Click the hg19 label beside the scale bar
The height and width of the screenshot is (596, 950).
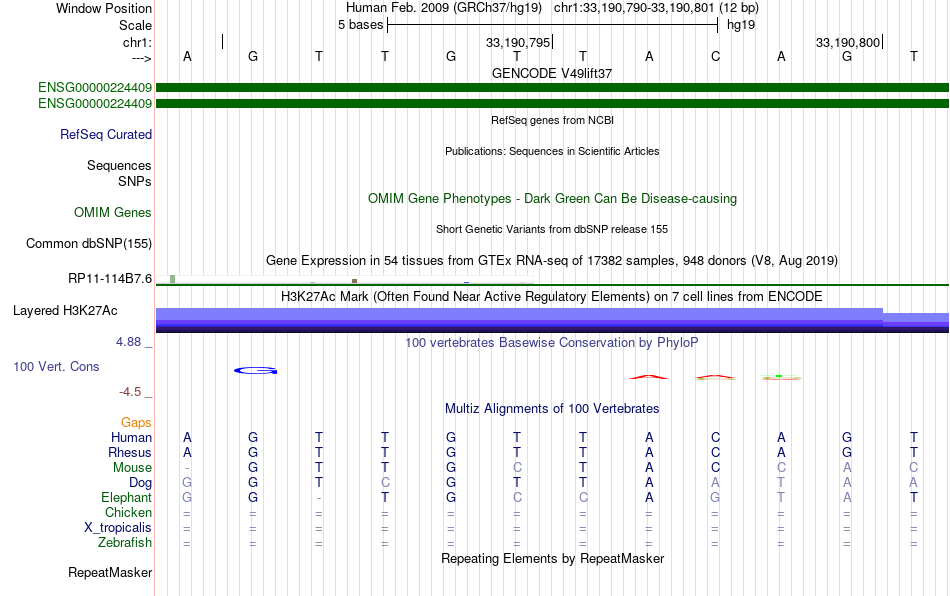coord(741,25)
